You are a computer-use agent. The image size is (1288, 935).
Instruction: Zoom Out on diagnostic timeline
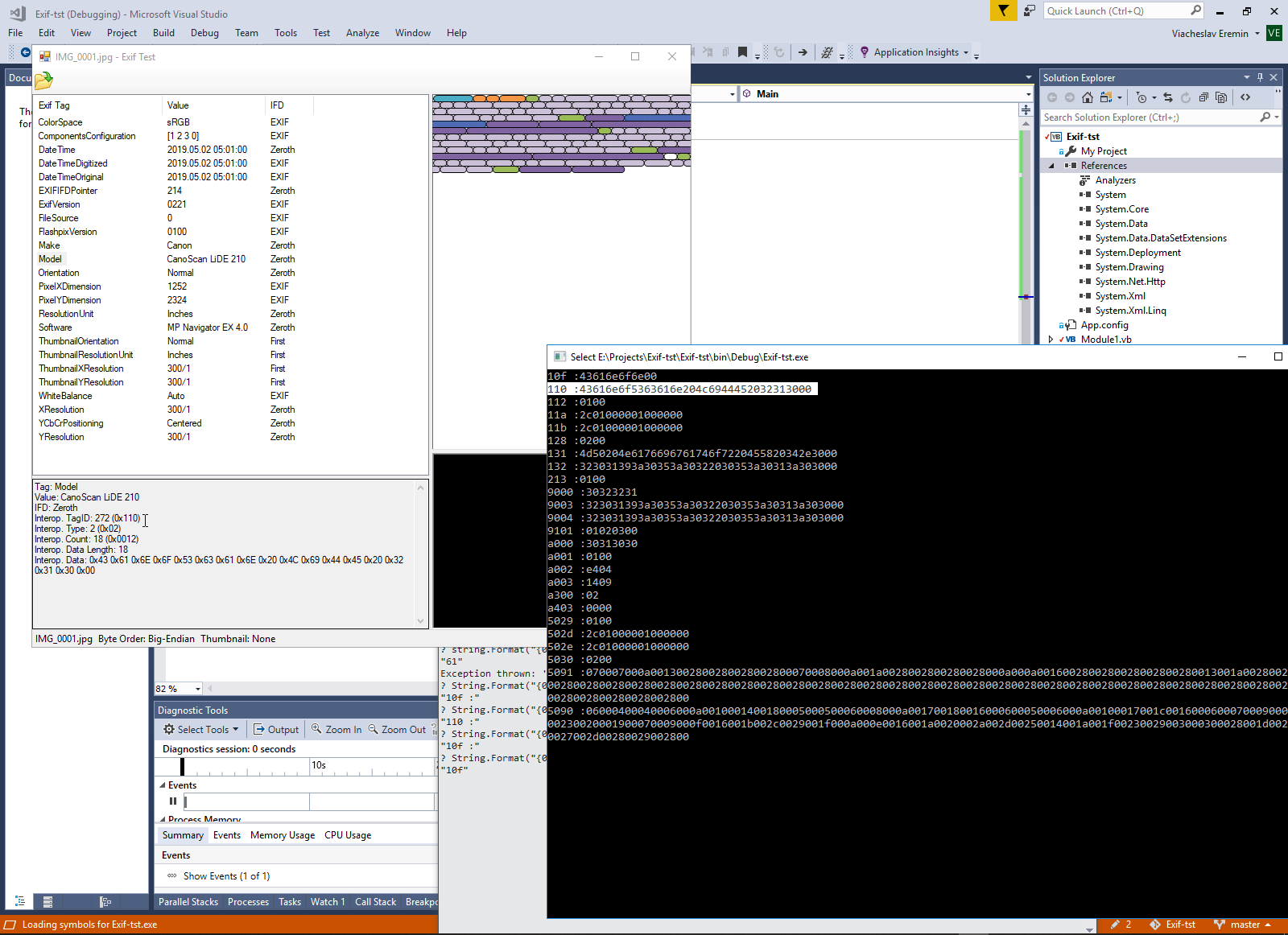pos(397,730)
